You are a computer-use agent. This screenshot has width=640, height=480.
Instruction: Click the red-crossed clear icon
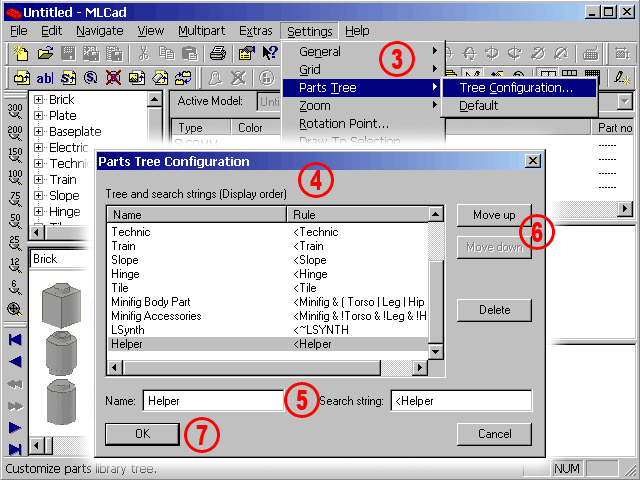pyautogui.click(x=113, y=78)
